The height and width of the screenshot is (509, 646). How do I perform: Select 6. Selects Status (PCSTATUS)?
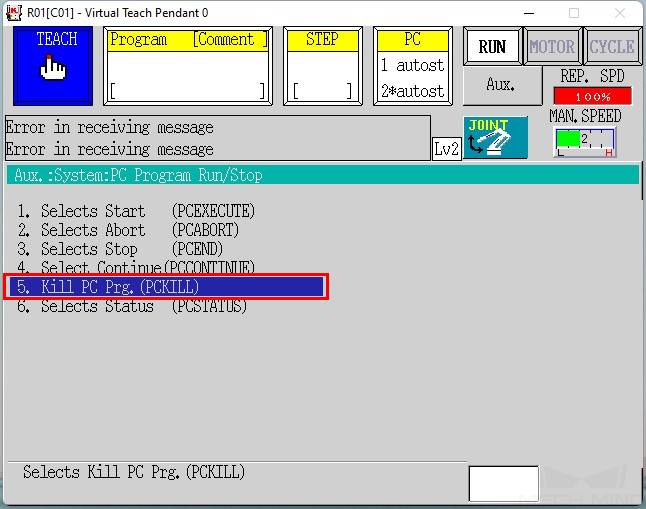[132, 306]
